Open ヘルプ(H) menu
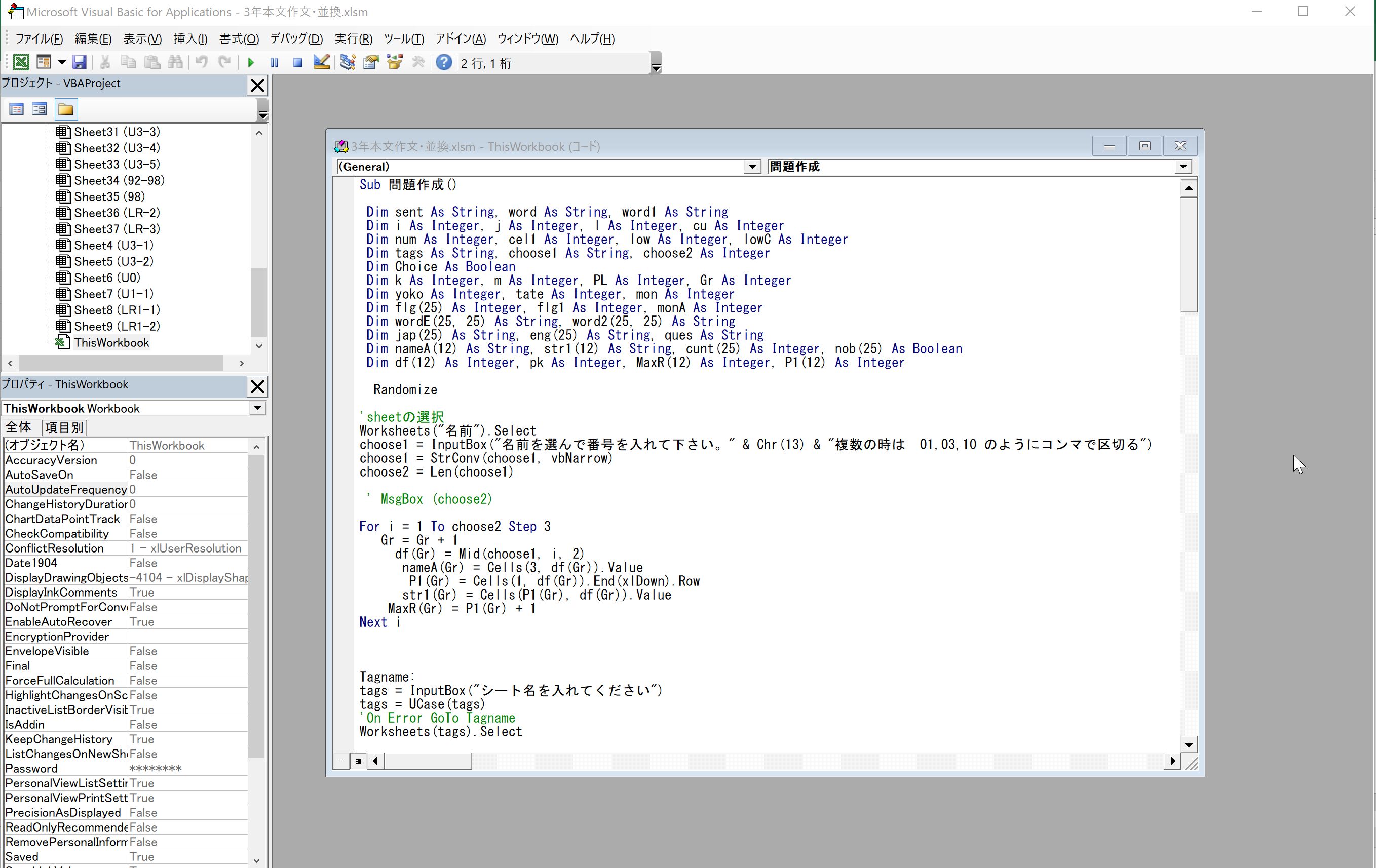This screenshot has height=868, width=1376. [x=592, y=39]
